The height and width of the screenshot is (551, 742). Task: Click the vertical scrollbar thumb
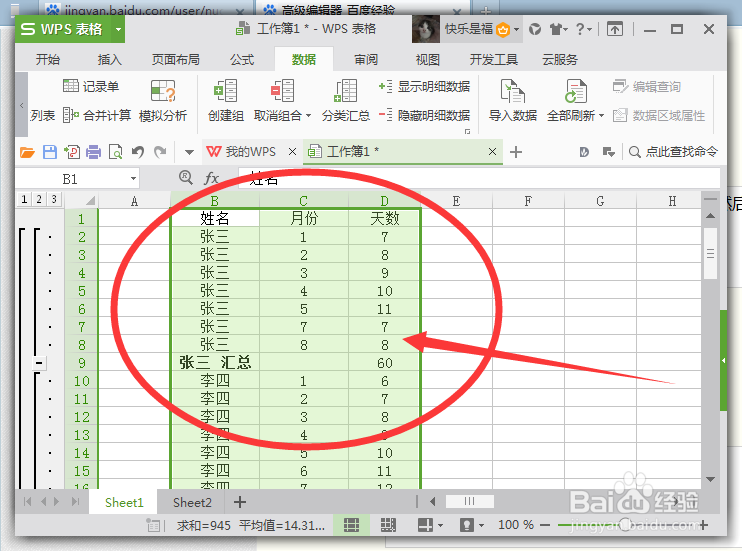pos(710,254)
